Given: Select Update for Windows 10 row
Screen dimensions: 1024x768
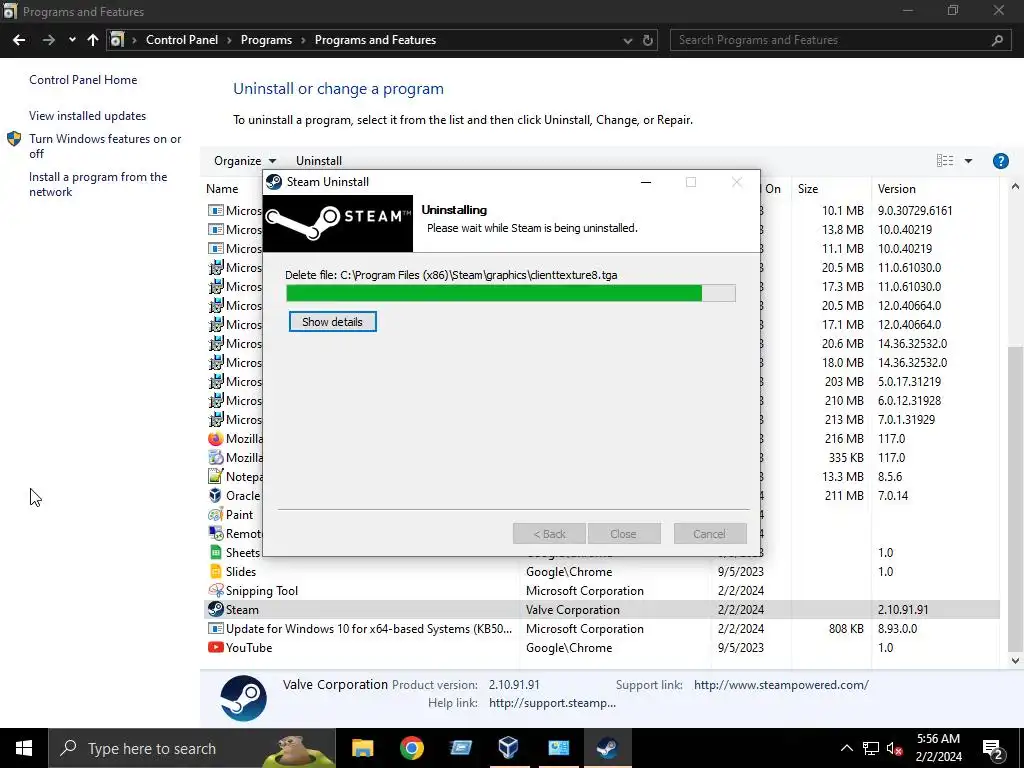Looking at the screenshot, I should [601, 629].
